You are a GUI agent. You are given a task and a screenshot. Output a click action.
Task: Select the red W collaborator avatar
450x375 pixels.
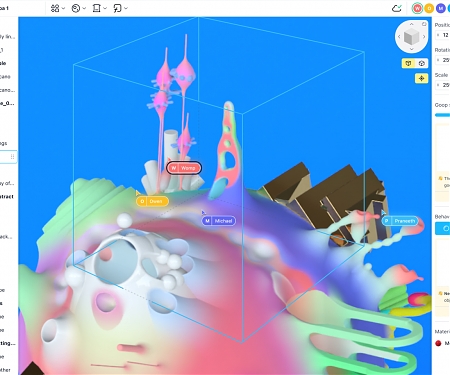click(x=417, y=8)
